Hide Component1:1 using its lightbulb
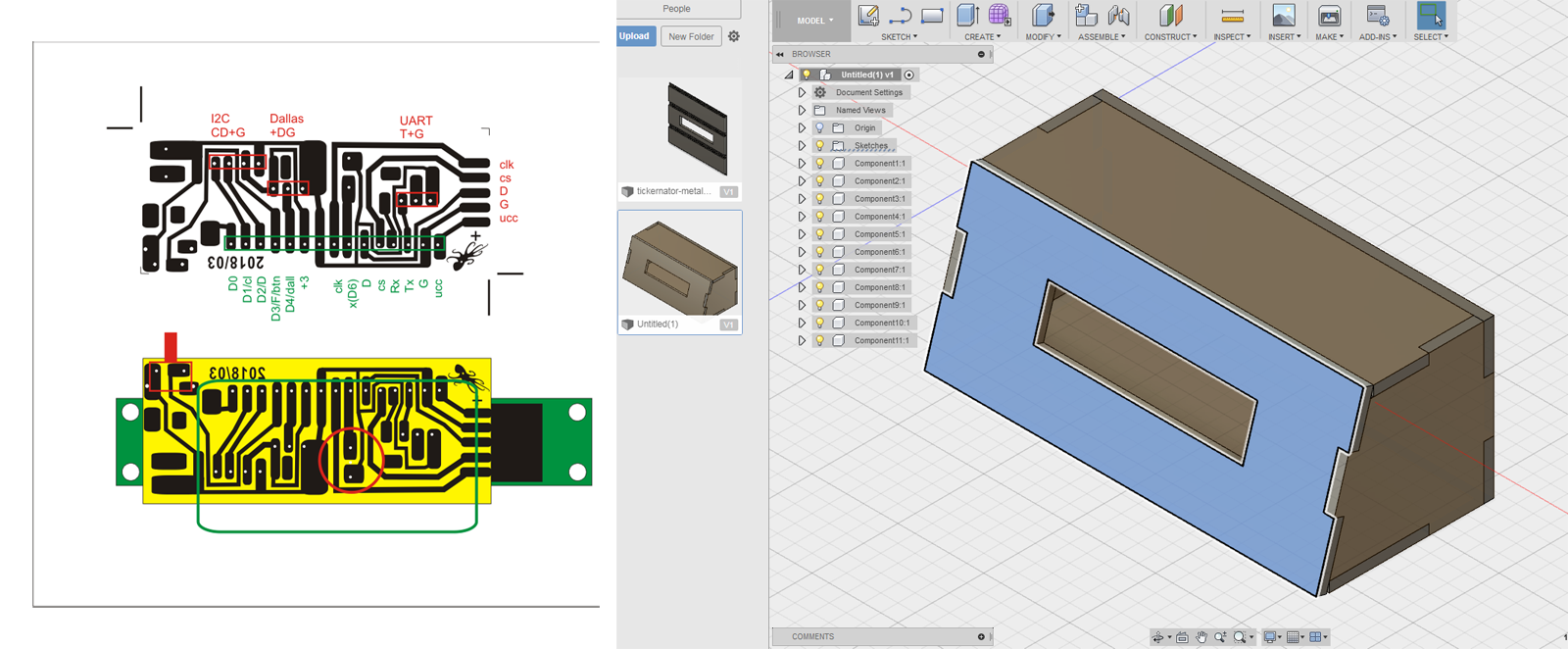 pos(820,164)
